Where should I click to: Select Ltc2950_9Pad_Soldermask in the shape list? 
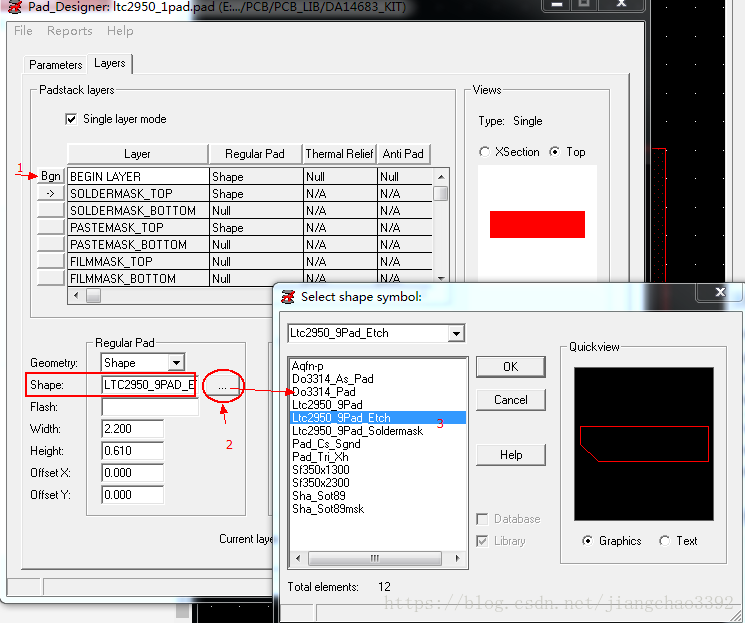[357, 430]
